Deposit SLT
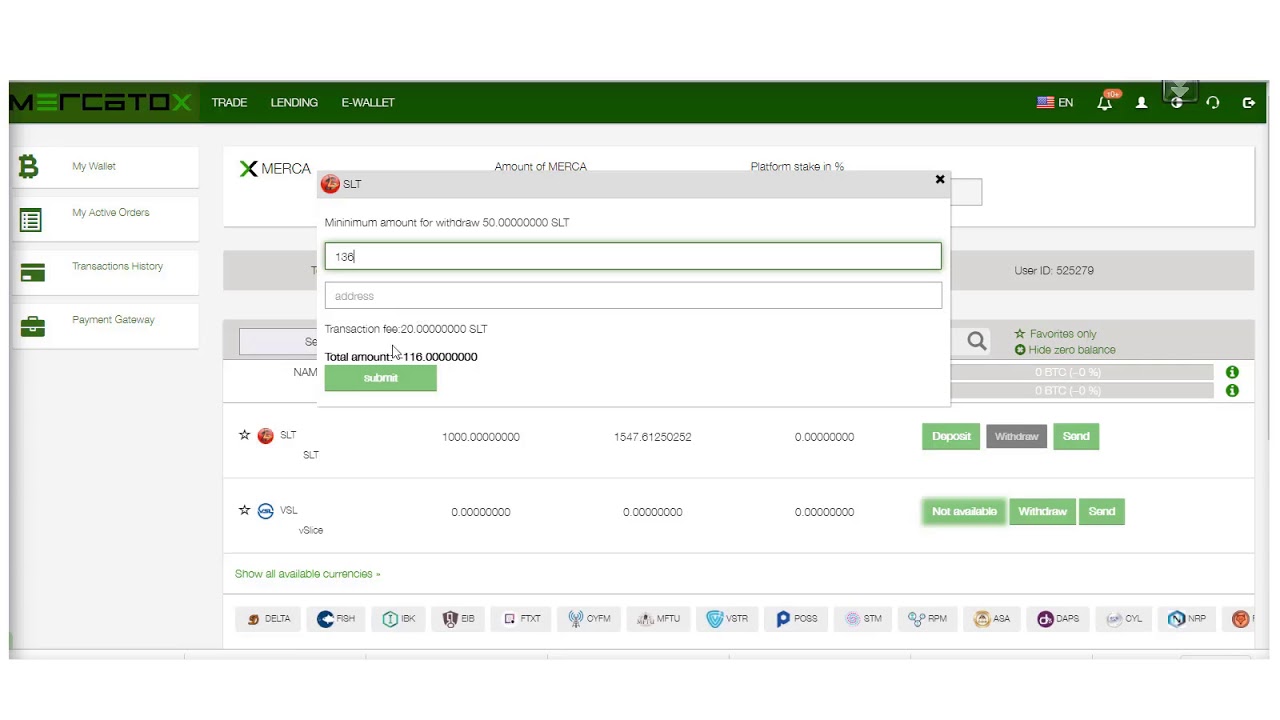This screenshot has width=1280, height=720. (x=951, y=436)
